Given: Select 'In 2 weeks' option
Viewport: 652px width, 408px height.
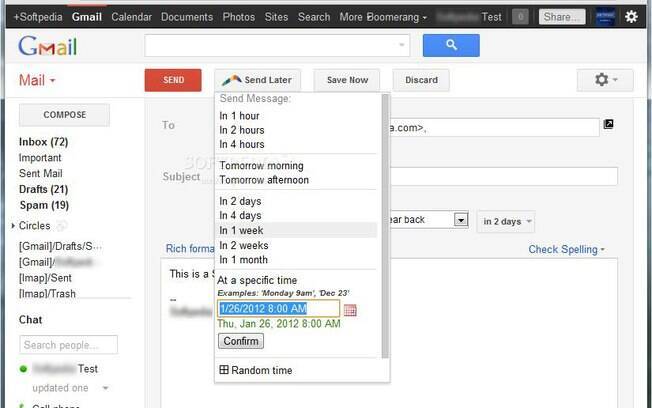Looking at the screenshot, I should 244,245.
